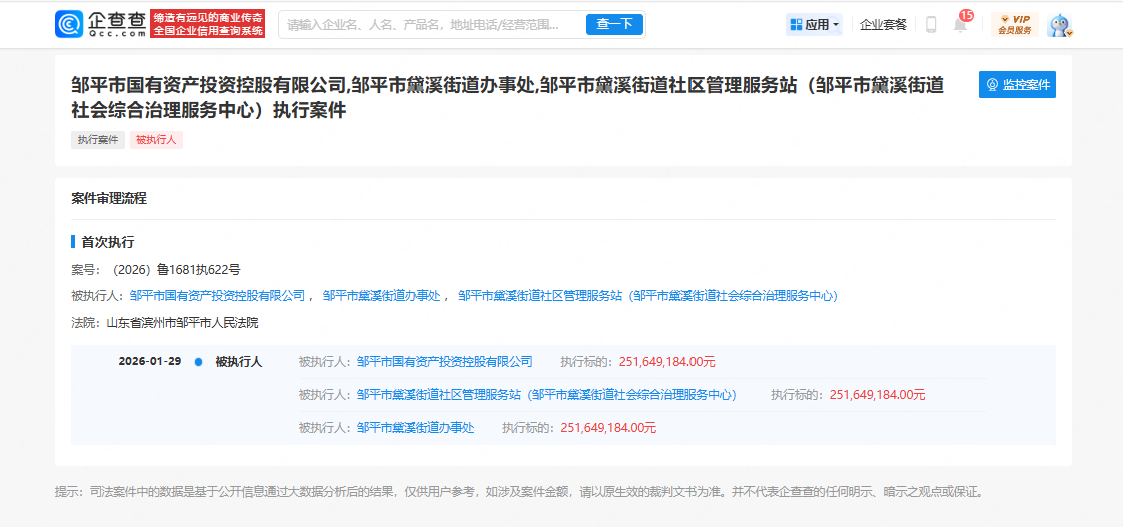Focus the company name search field
Viewport: 1123px width, 527px height.
(x=425, y=25)
